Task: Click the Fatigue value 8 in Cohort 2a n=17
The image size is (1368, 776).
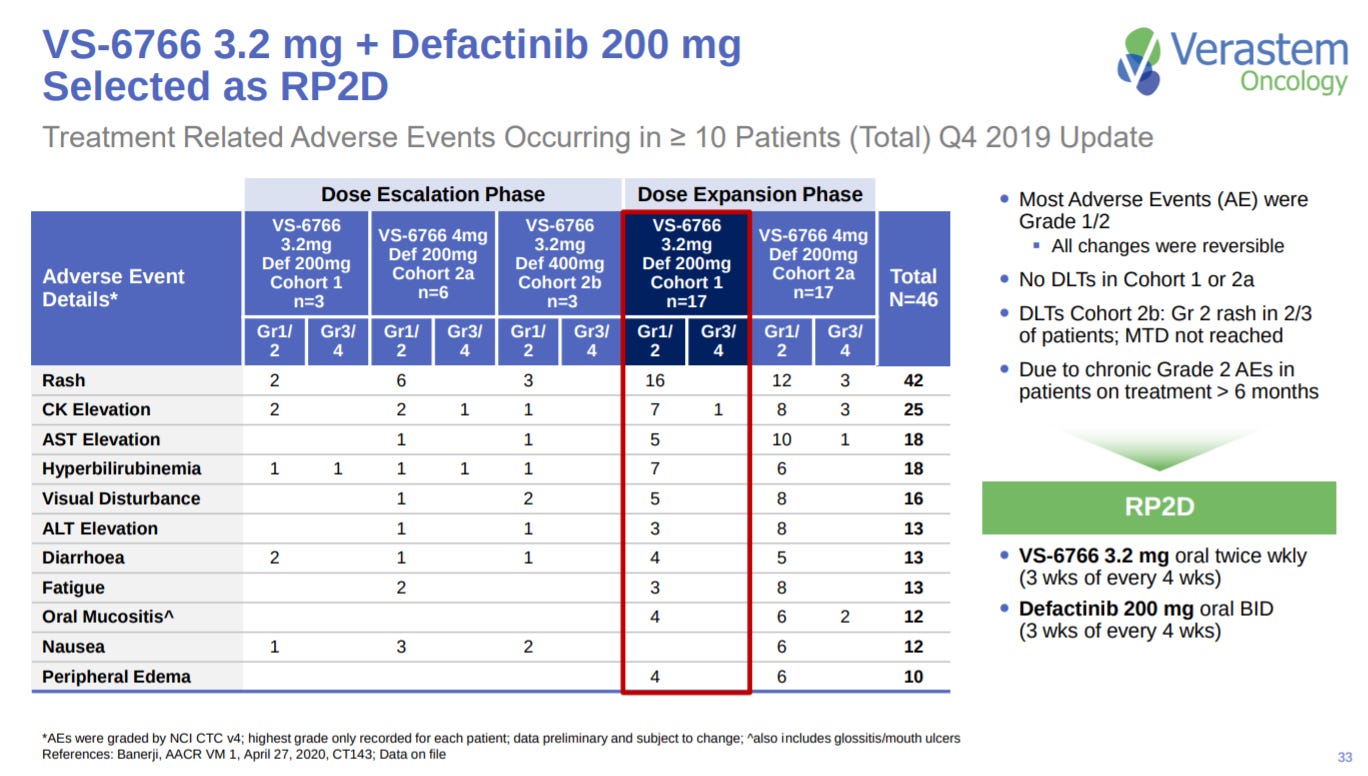Action: pos(782,588)
